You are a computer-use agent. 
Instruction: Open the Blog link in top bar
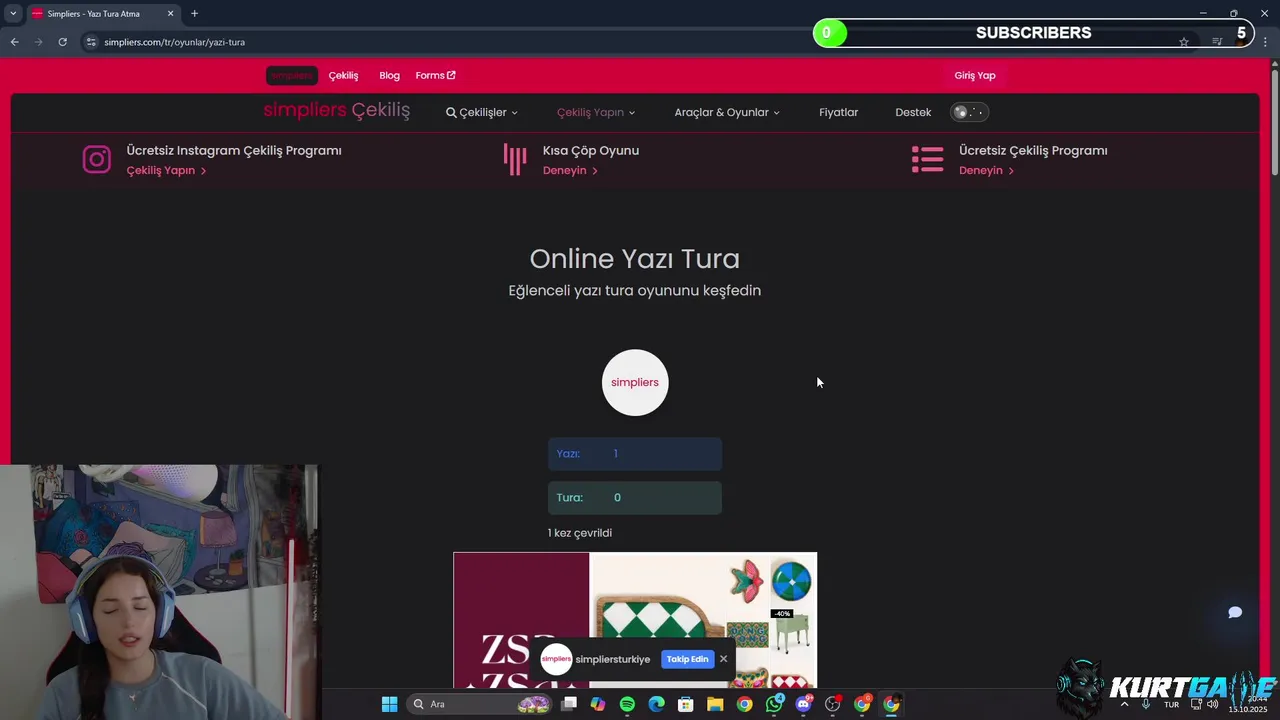389,75
